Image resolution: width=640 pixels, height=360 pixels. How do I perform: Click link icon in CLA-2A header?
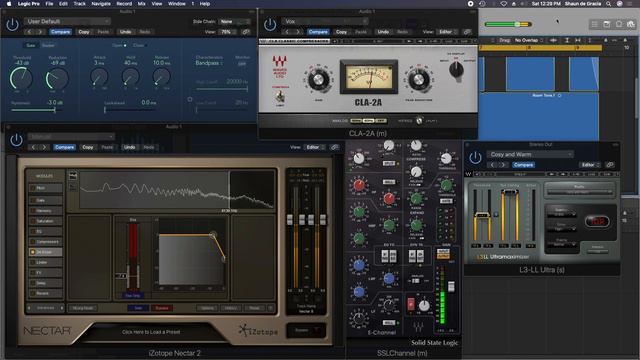(x=467, y=32)
